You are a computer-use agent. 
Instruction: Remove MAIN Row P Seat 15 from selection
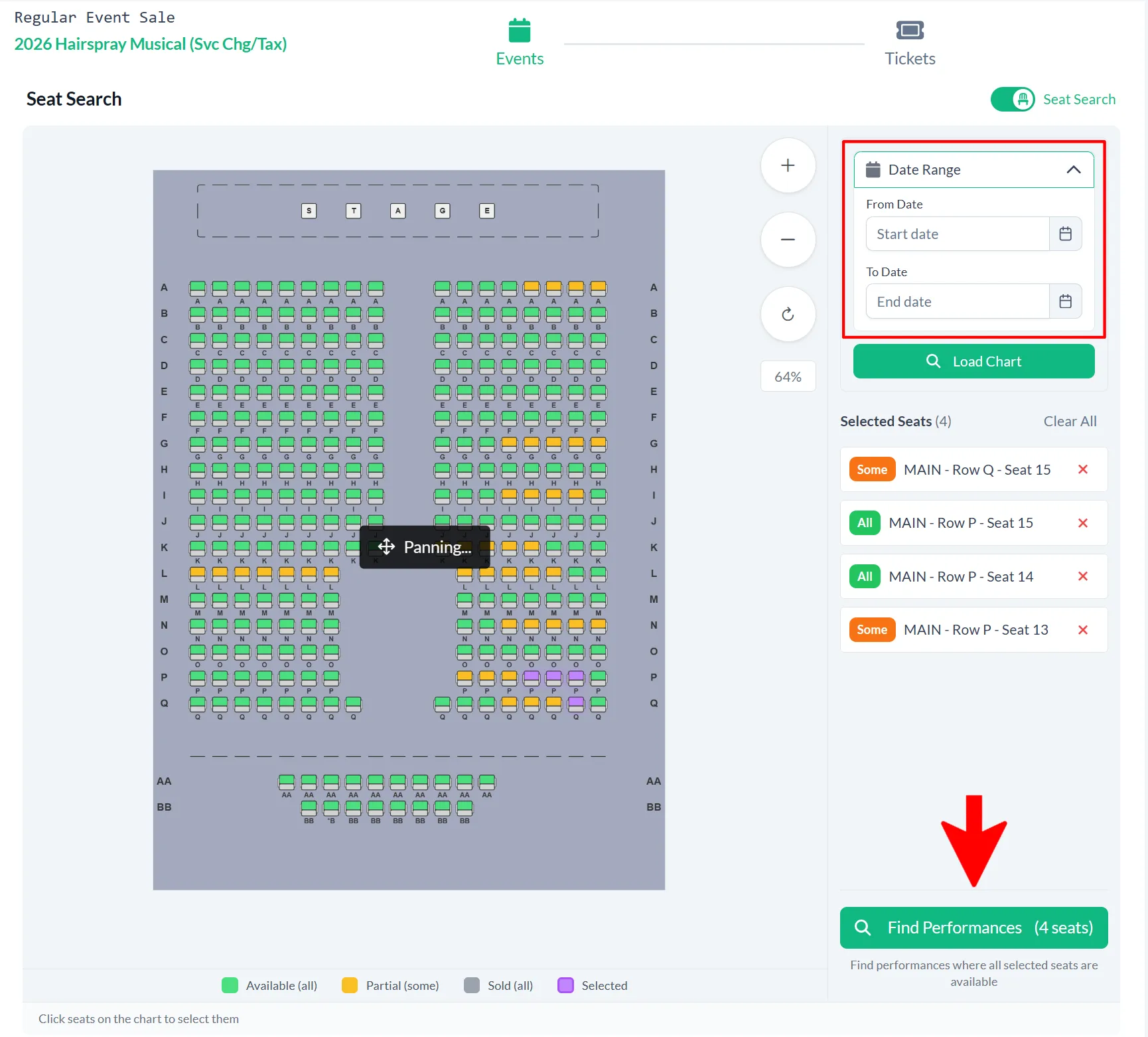click(x=1083, y=523)
